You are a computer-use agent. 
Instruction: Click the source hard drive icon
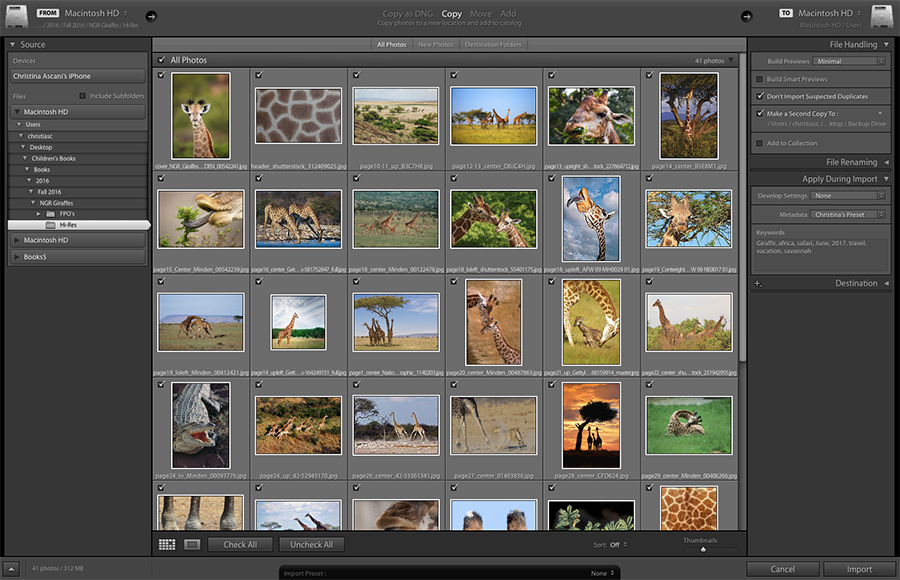click(x=17, y=17)
